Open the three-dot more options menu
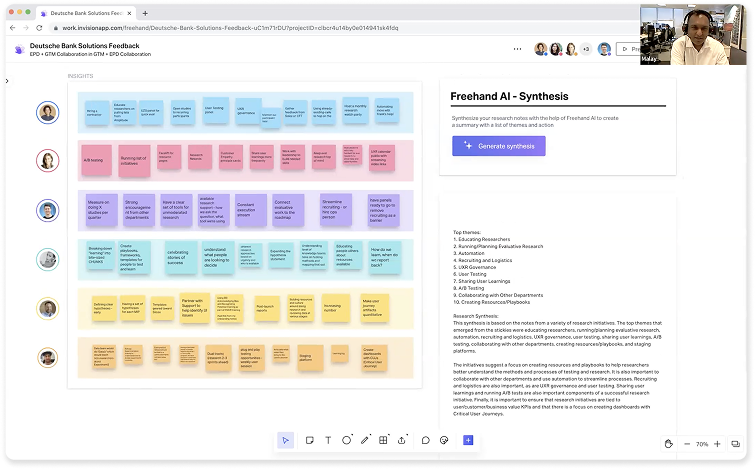The height and width of the screenshot is (470, 755). pyautogui.click(x=517, y=49)
